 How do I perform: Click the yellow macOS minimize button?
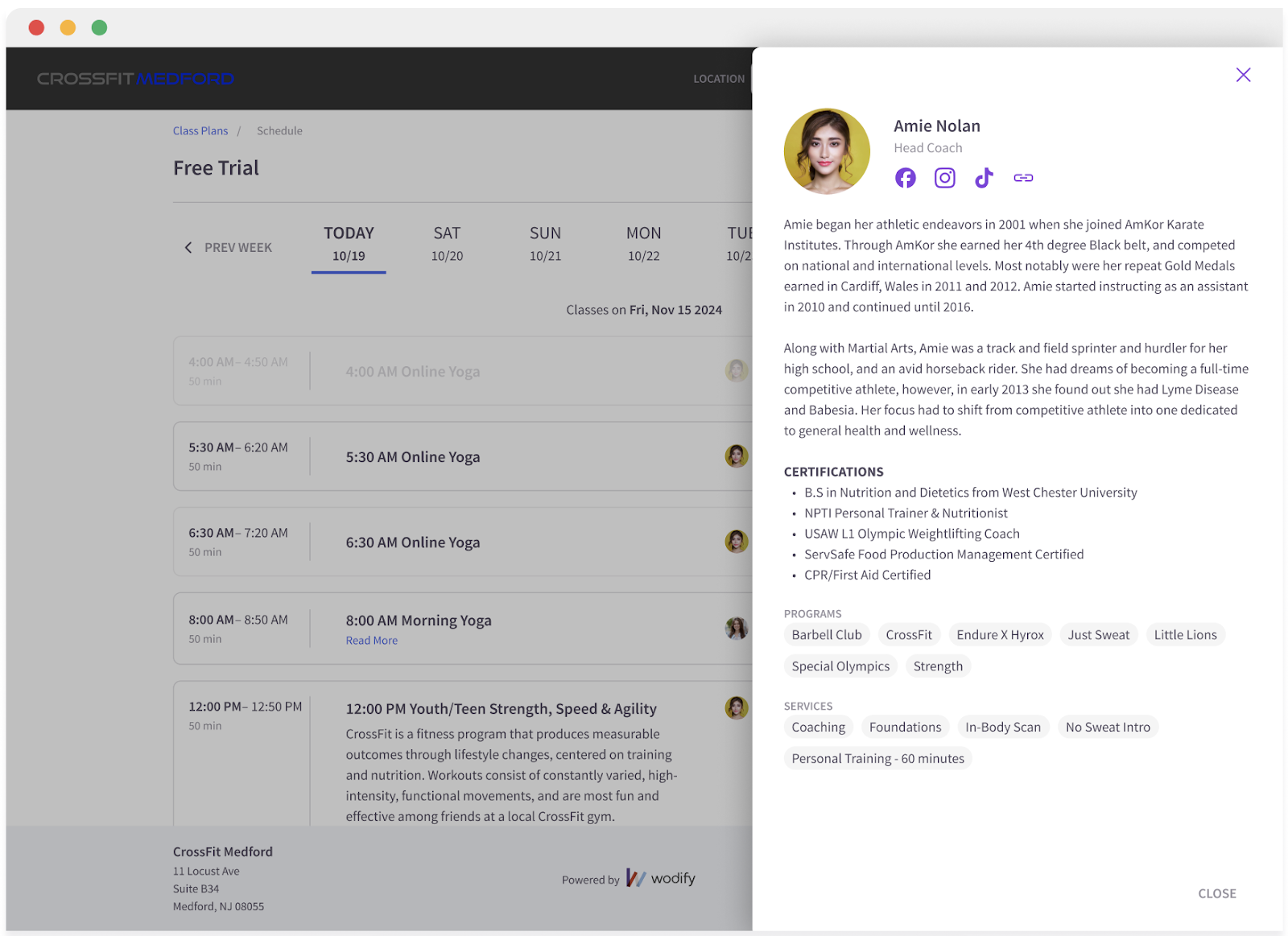pos(68,27)
